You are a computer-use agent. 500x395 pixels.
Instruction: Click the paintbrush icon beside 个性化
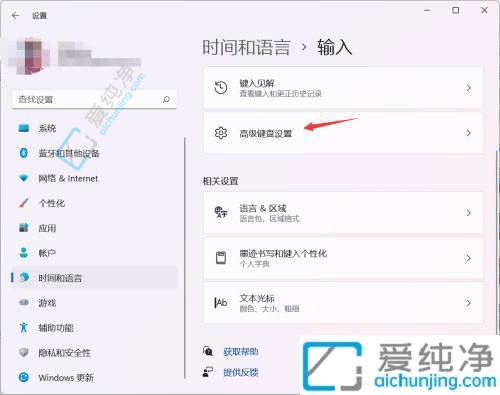pyautogui.click(x=23, y=203)
